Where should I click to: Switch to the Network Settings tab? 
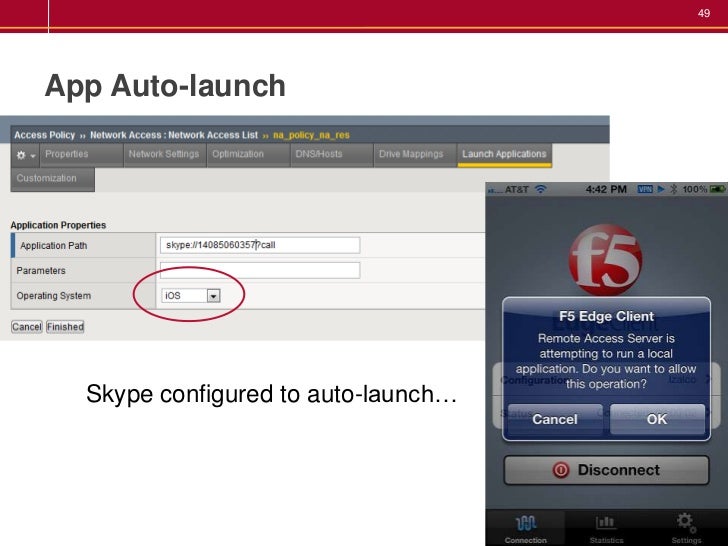(x=164, y=155)
